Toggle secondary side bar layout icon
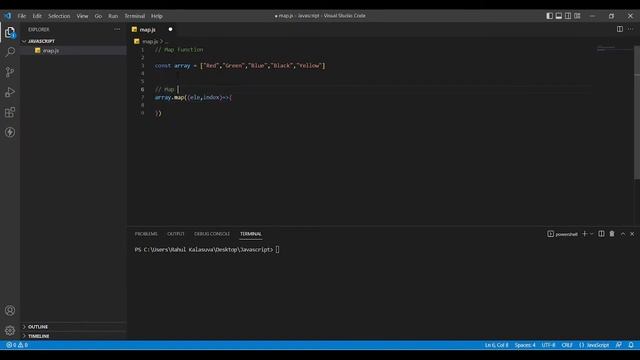Screen dimensions: 640x360 [x=568, y=16]
